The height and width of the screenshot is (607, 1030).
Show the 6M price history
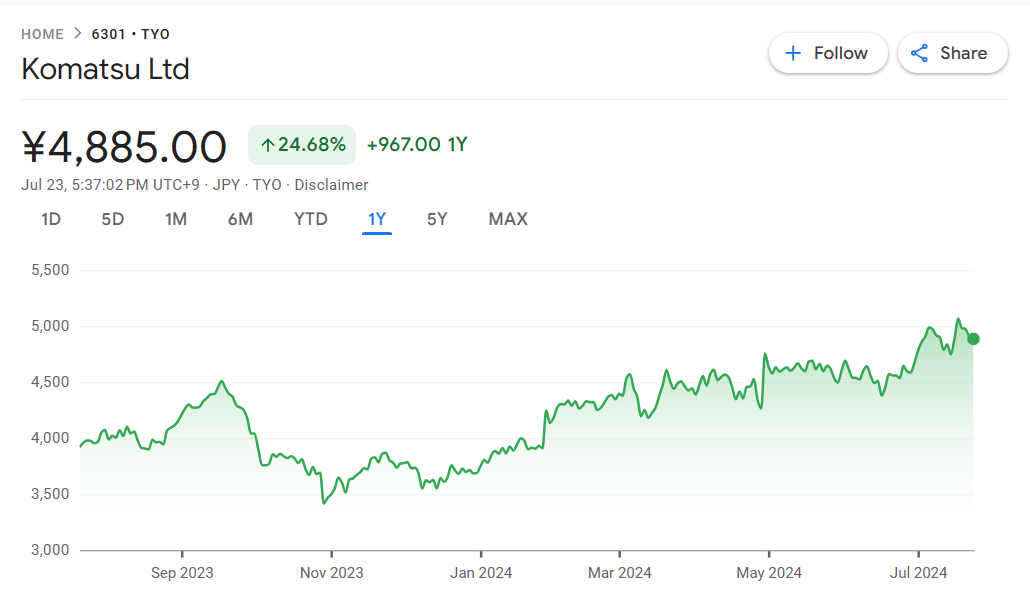(240, 219)
